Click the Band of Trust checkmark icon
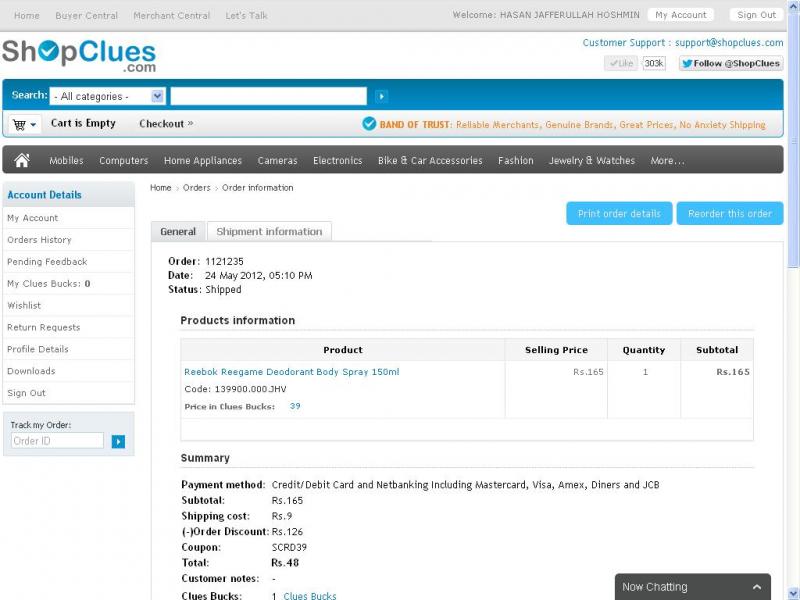The width and height of the screenshot is (800, 600). click(x=369, y=124)
